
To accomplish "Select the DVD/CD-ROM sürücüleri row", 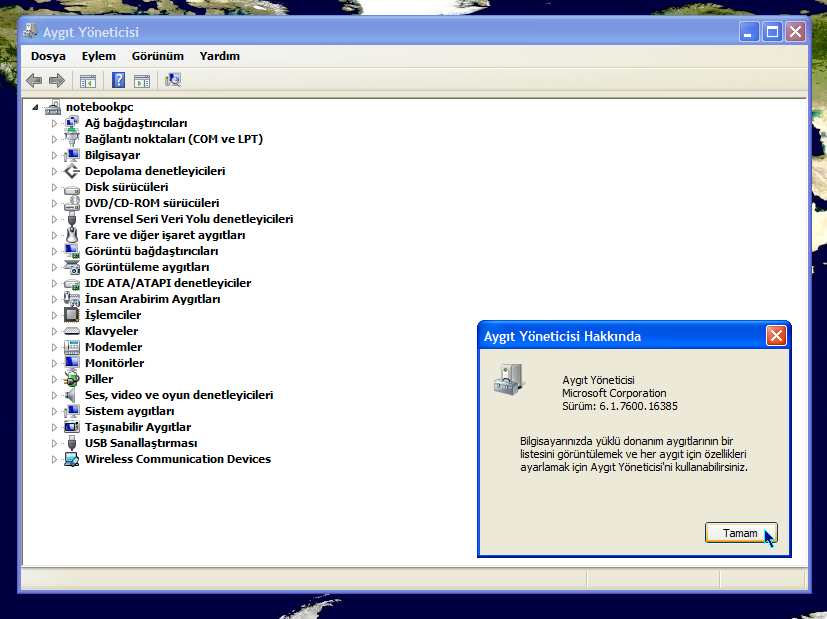I will coord(152,203).
